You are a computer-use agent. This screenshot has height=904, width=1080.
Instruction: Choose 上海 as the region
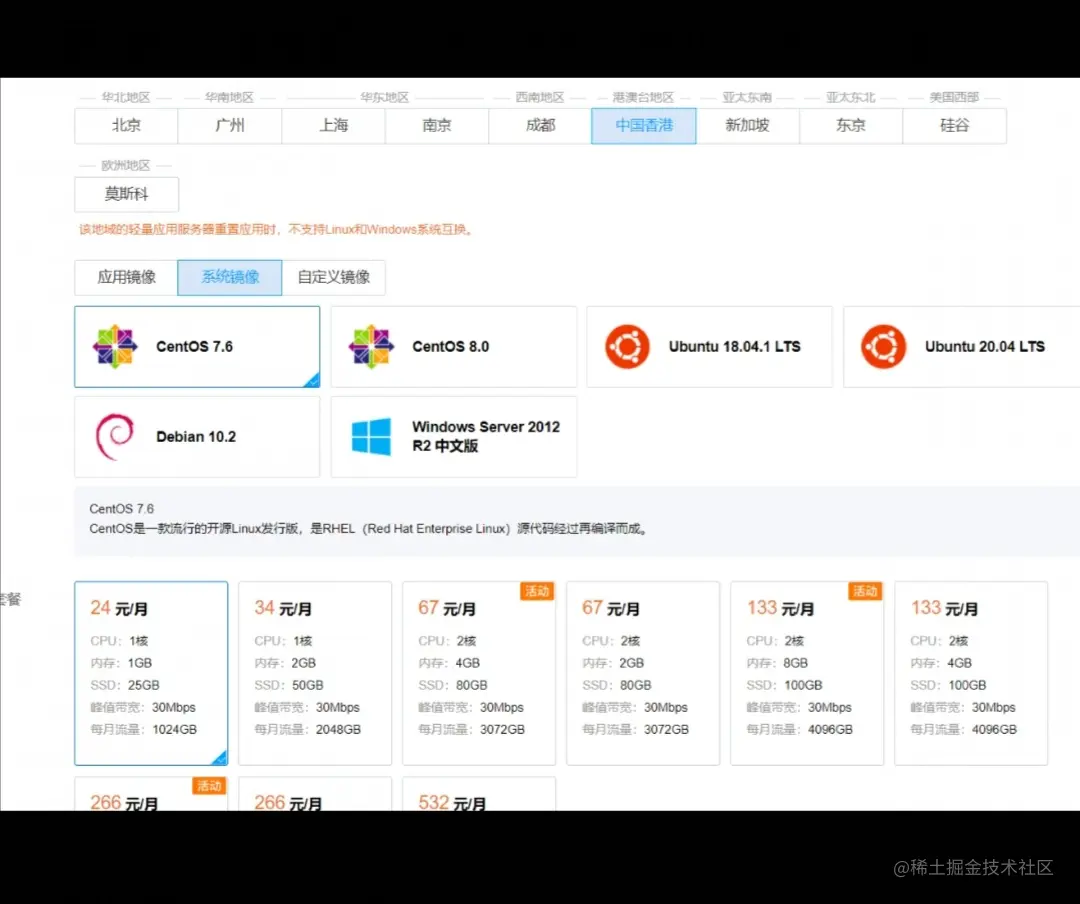pyautogui.click(x=333, y=125)
